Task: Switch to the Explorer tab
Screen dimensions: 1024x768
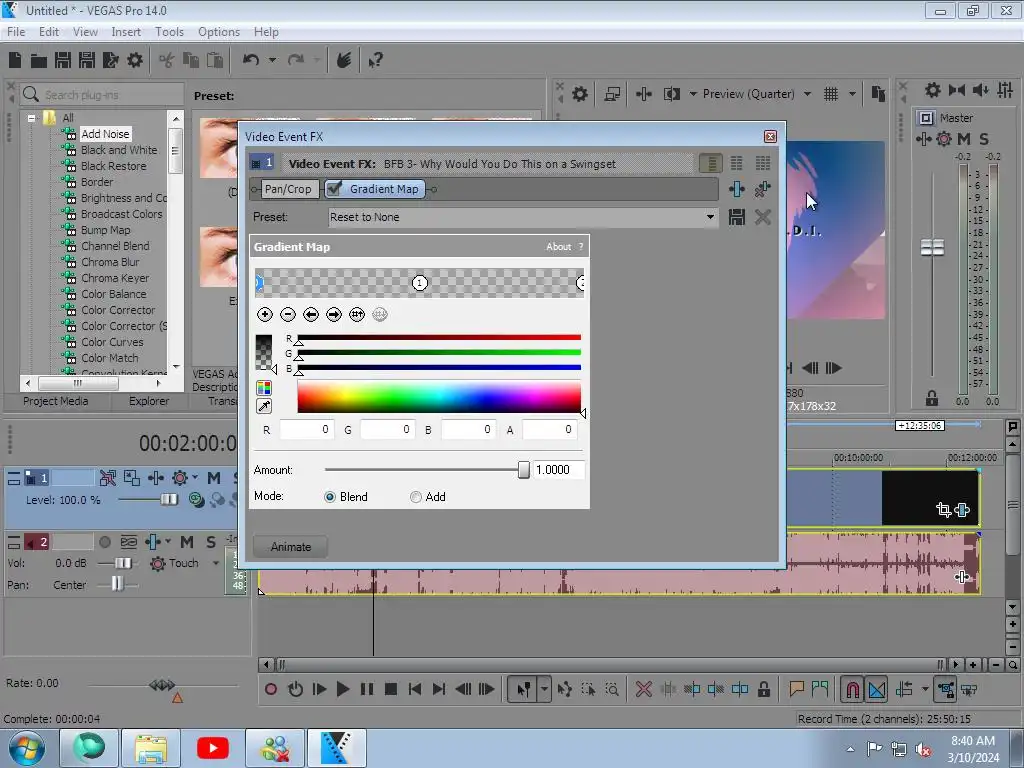Action: pyautogui.click(x=149, y=401)
